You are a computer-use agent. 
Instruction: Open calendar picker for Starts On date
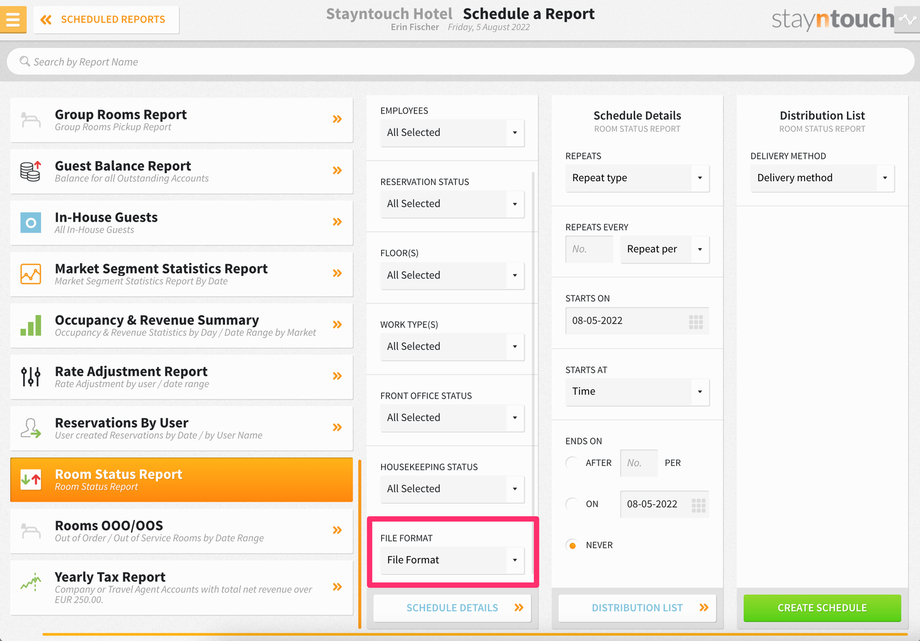click(696, 321)
